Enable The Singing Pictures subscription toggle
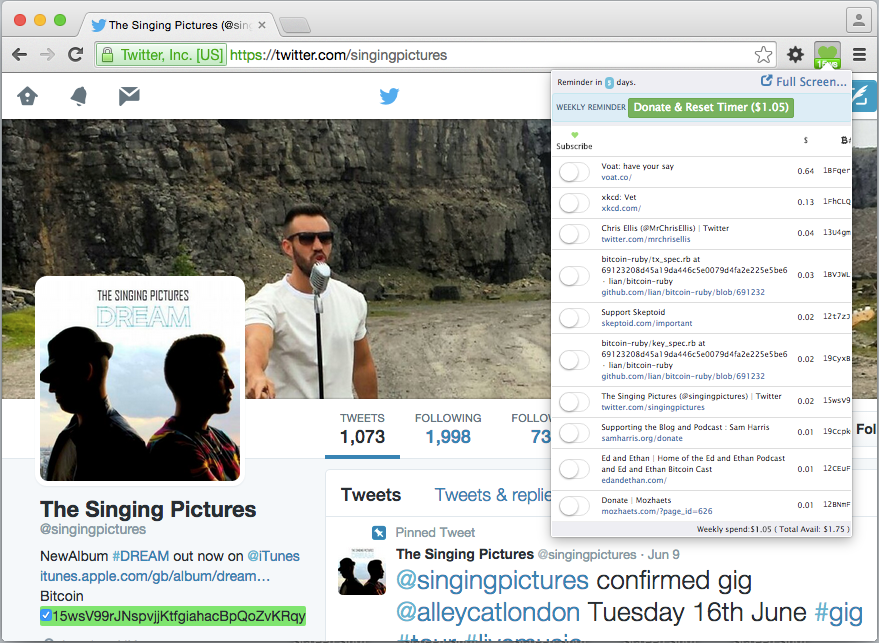The width and height of the screenshot is (879, 643). [575, 402]
